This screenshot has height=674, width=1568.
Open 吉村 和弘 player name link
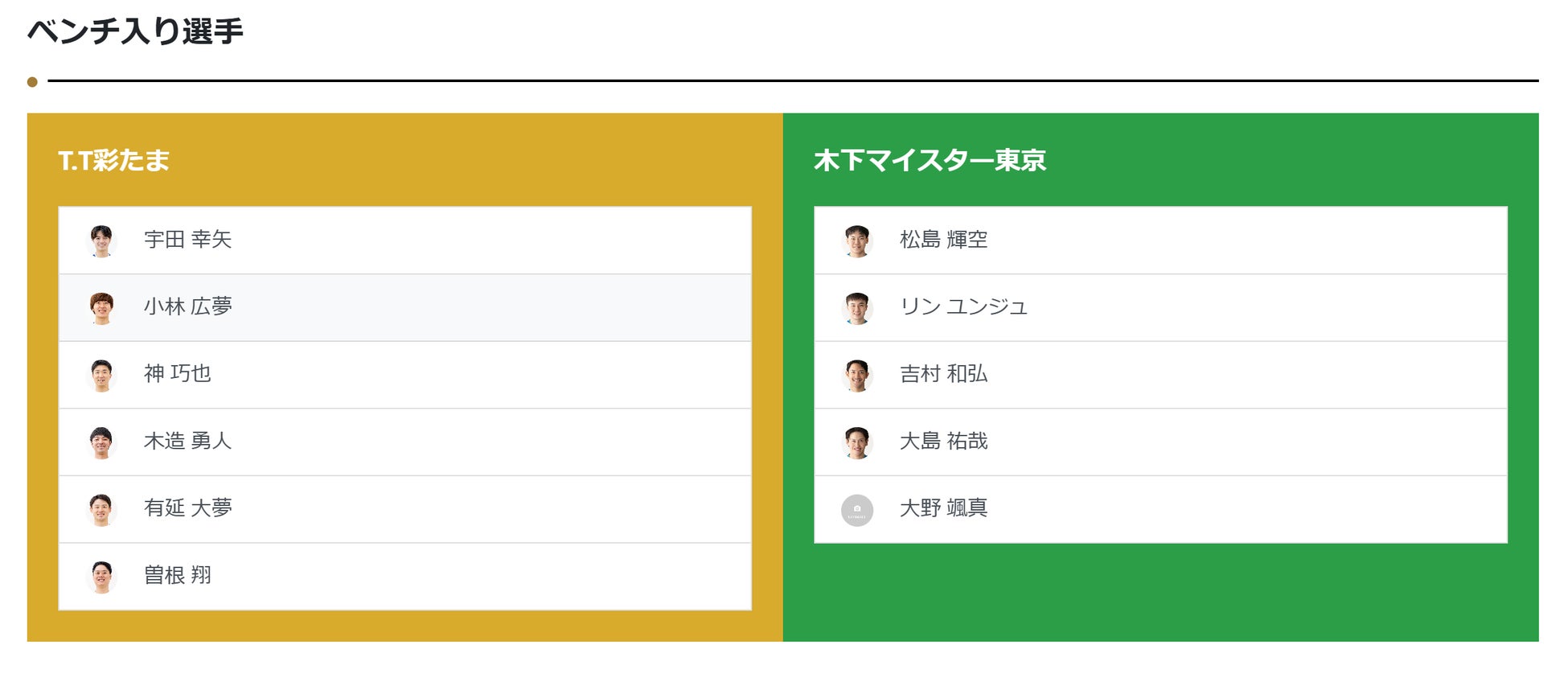click(943, 374)
